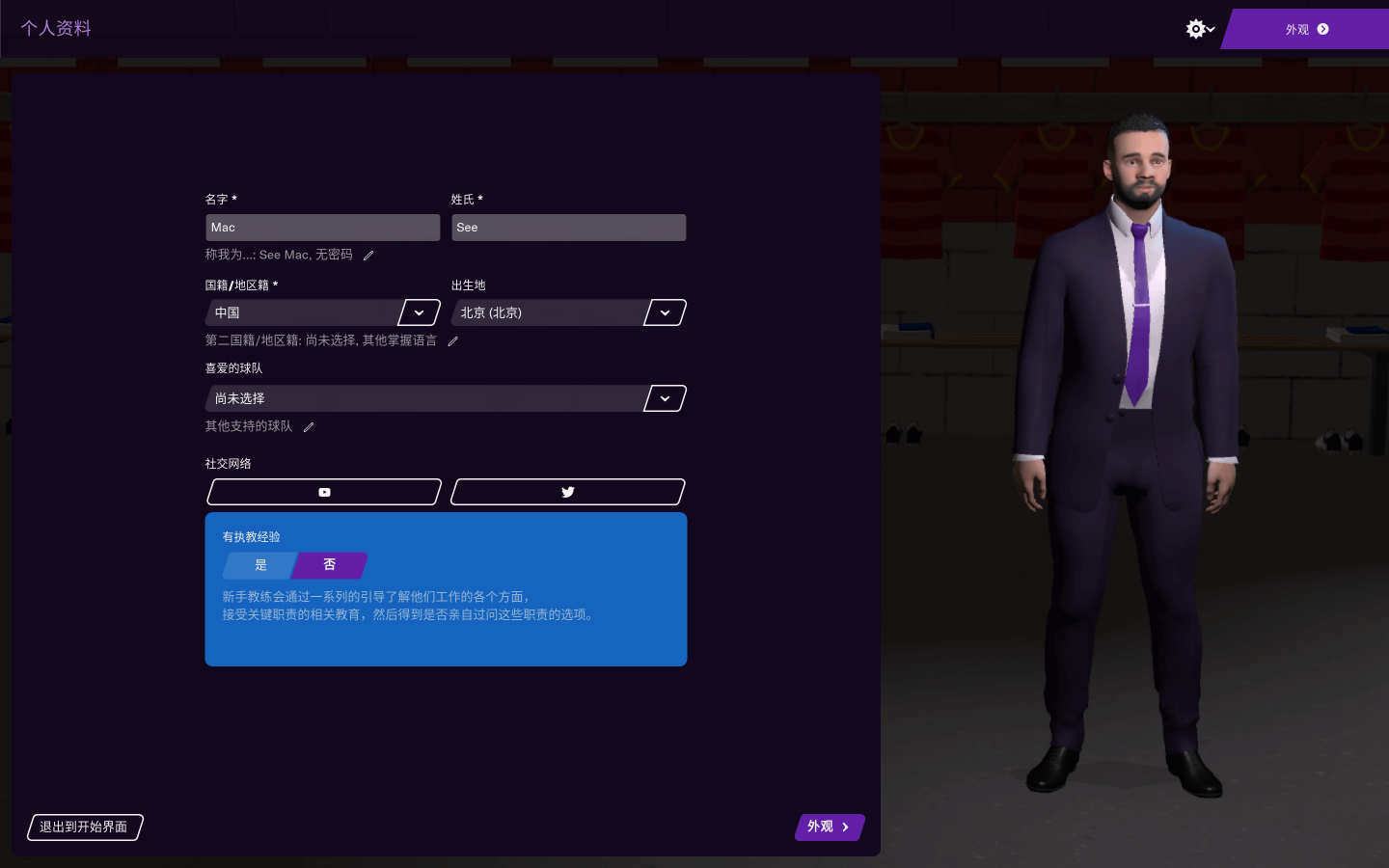
Task: Edit the 称我为 nickname pencil icon
Action: [x=368, y=256]
